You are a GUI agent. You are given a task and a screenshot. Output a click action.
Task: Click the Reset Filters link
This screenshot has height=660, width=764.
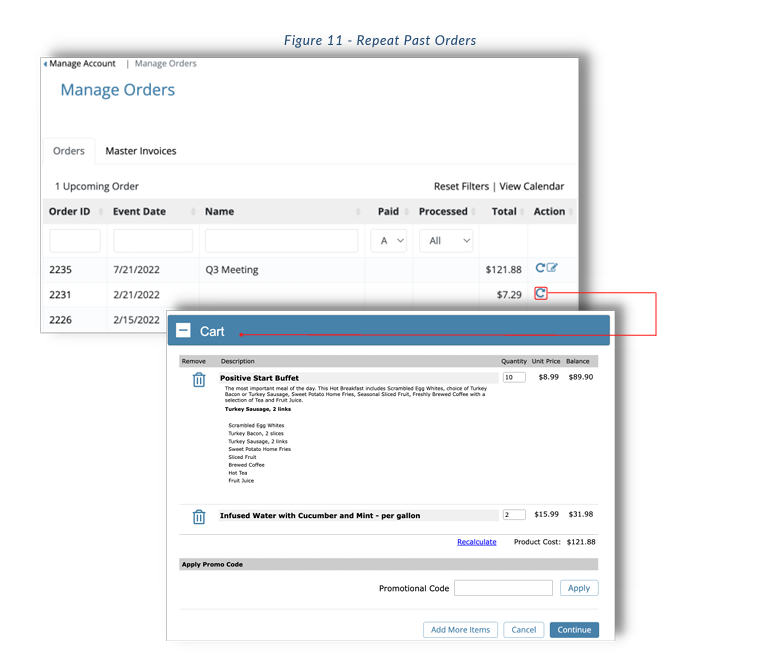(x=461, y=187)
